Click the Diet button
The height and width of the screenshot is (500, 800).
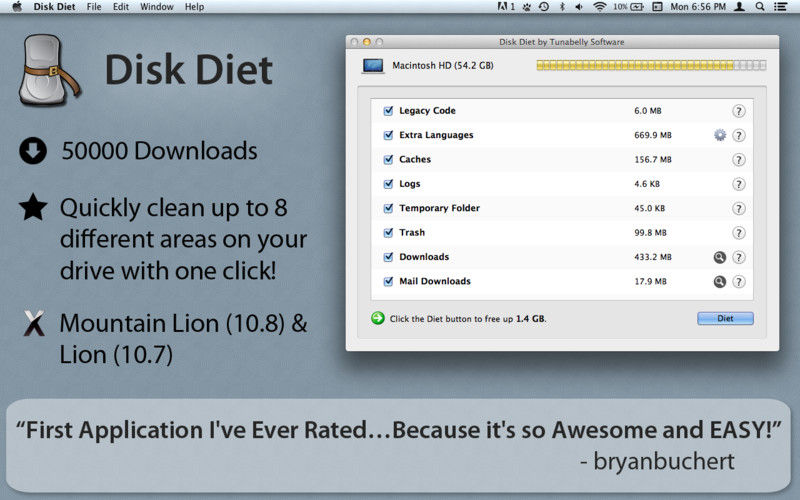coord(725,318)
